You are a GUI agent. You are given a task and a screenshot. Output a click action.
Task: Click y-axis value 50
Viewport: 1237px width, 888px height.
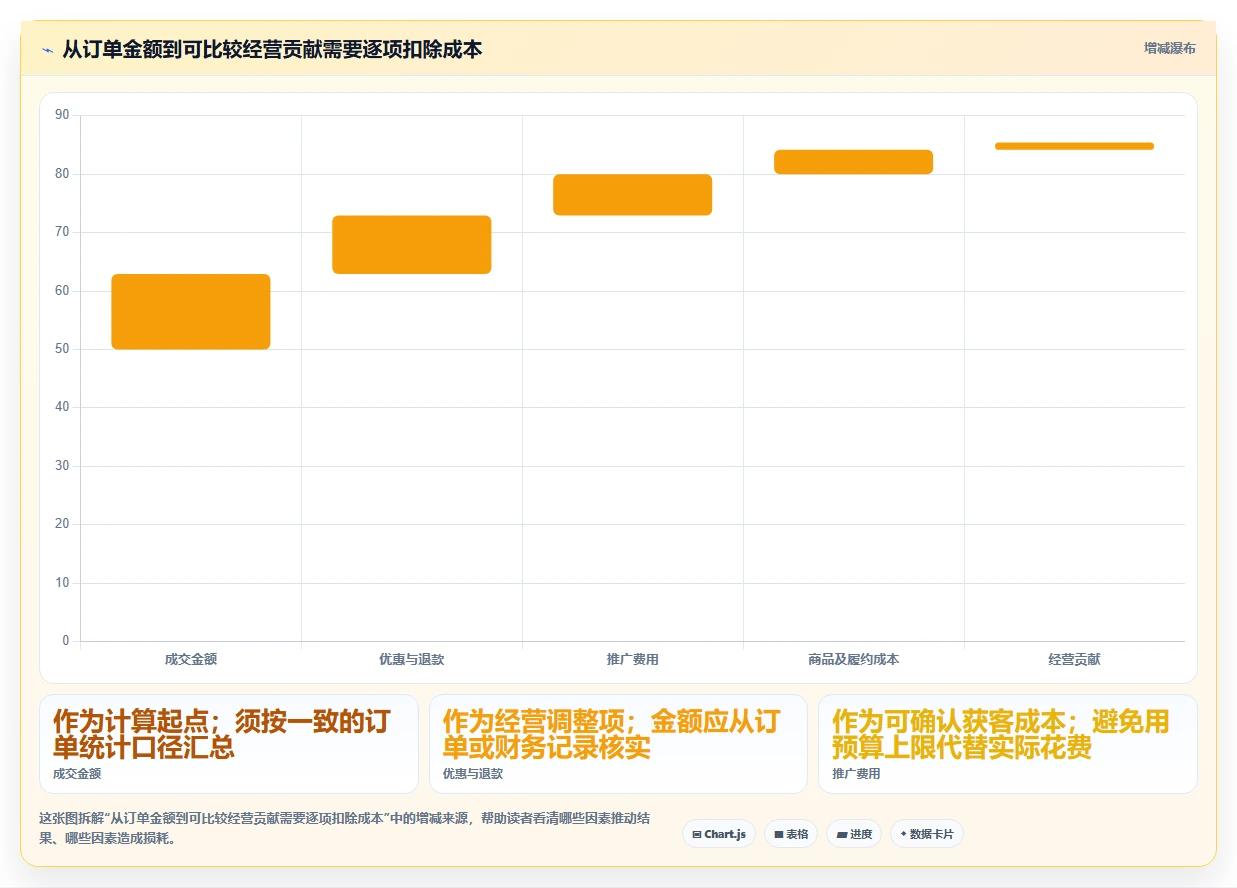(62, 349)
